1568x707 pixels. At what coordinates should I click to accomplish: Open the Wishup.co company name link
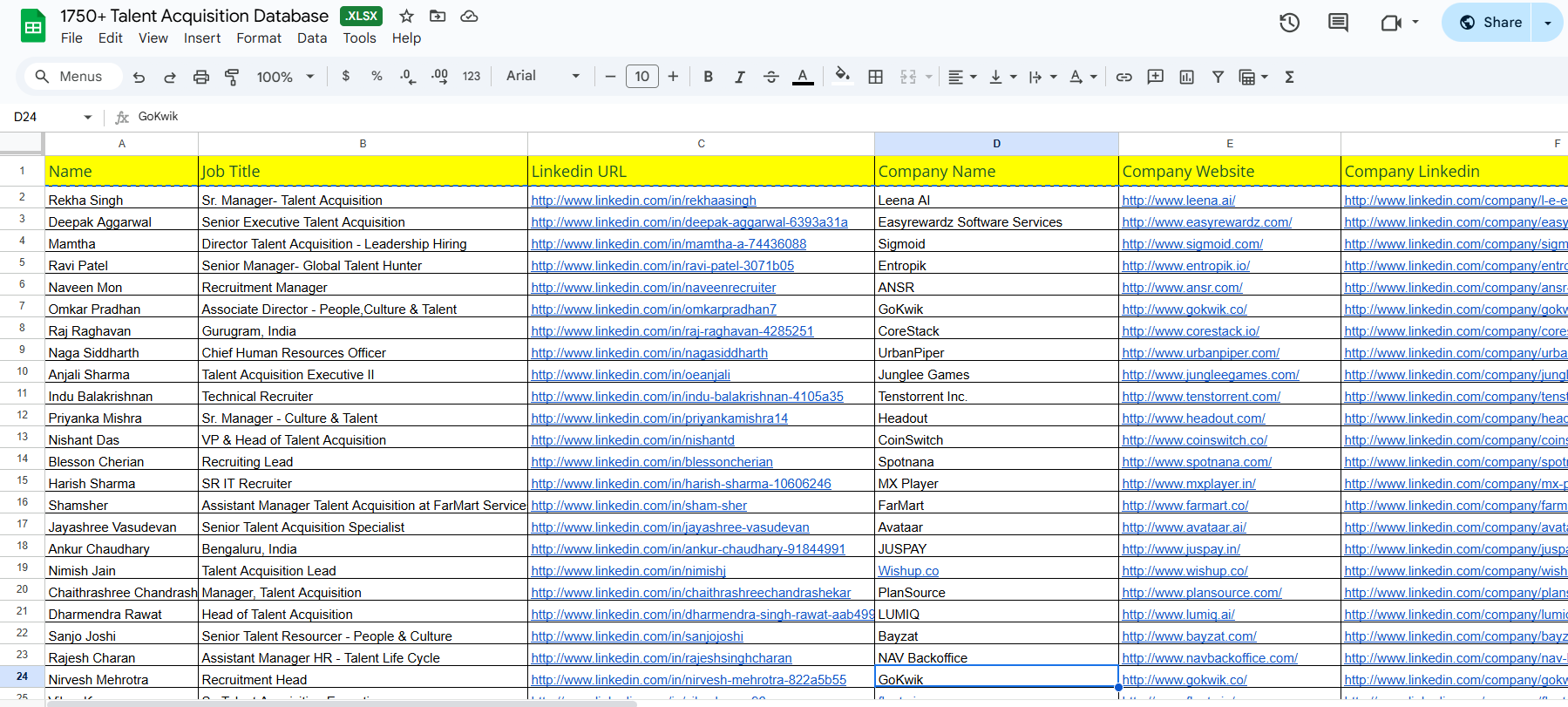[x=908, y=571]
